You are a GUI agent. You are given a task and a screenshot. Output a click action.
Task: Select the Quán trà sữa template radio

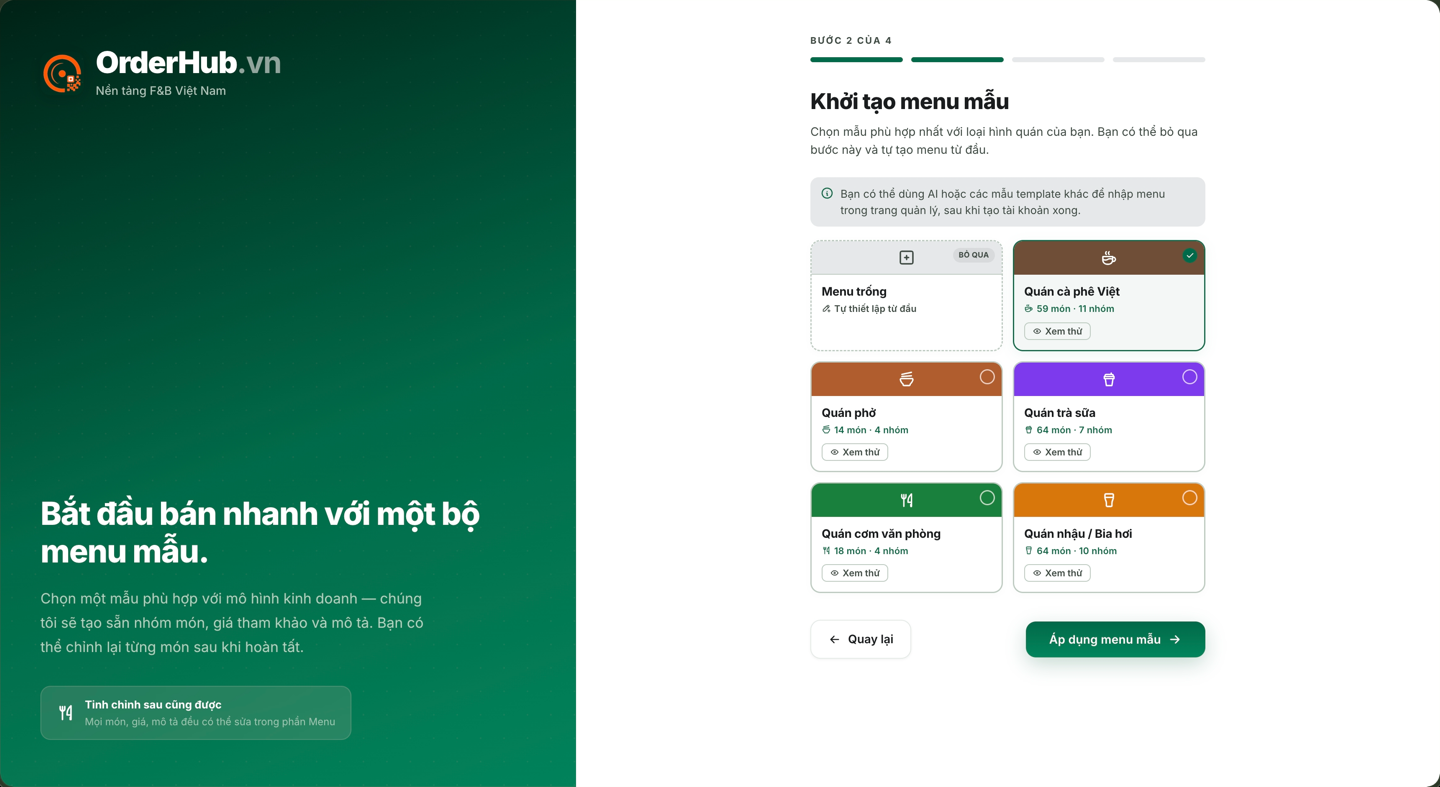coord(1189,377)
